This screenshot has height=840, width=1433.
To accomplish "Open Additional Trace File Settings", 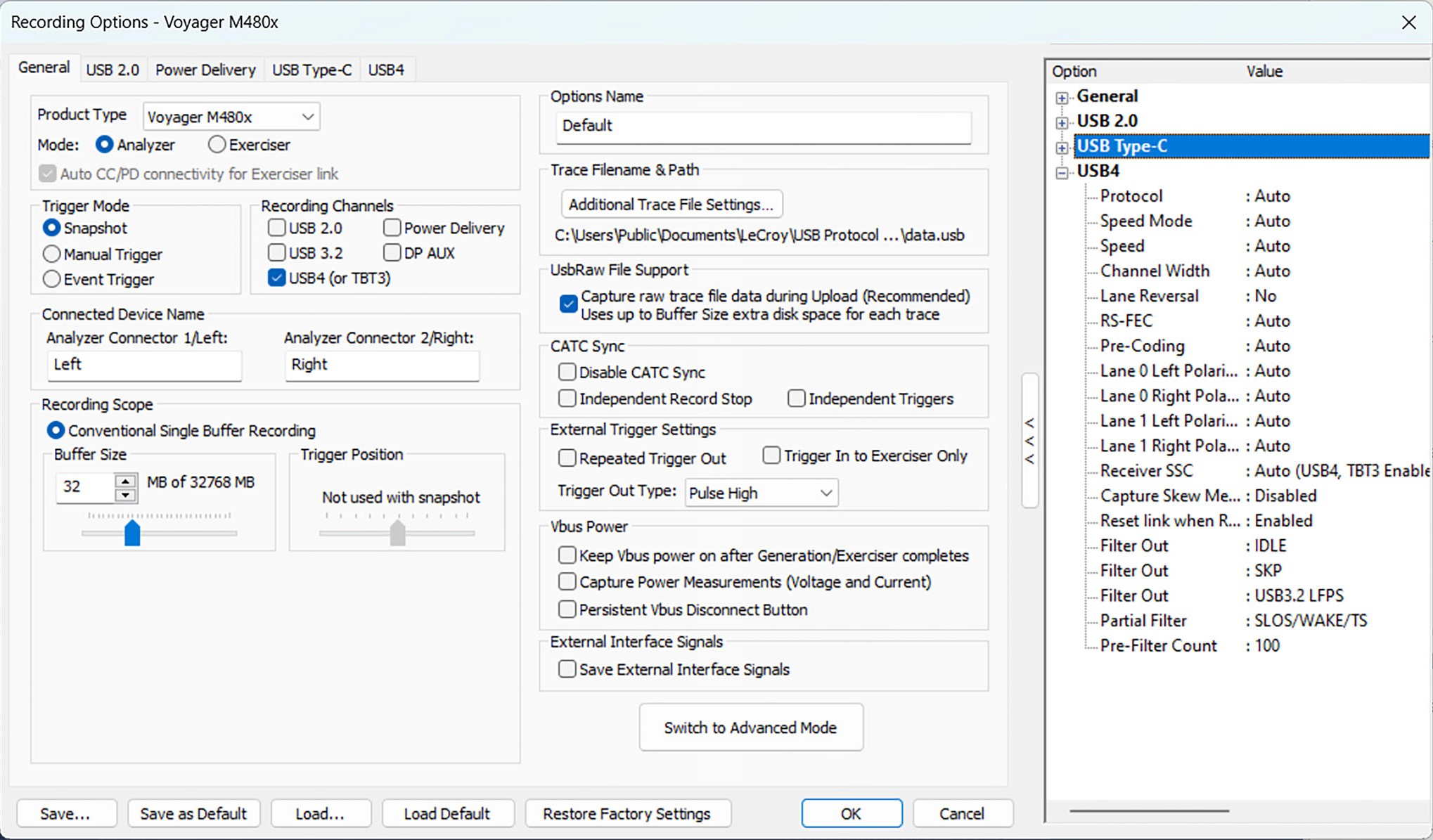I will pos(671,205).
